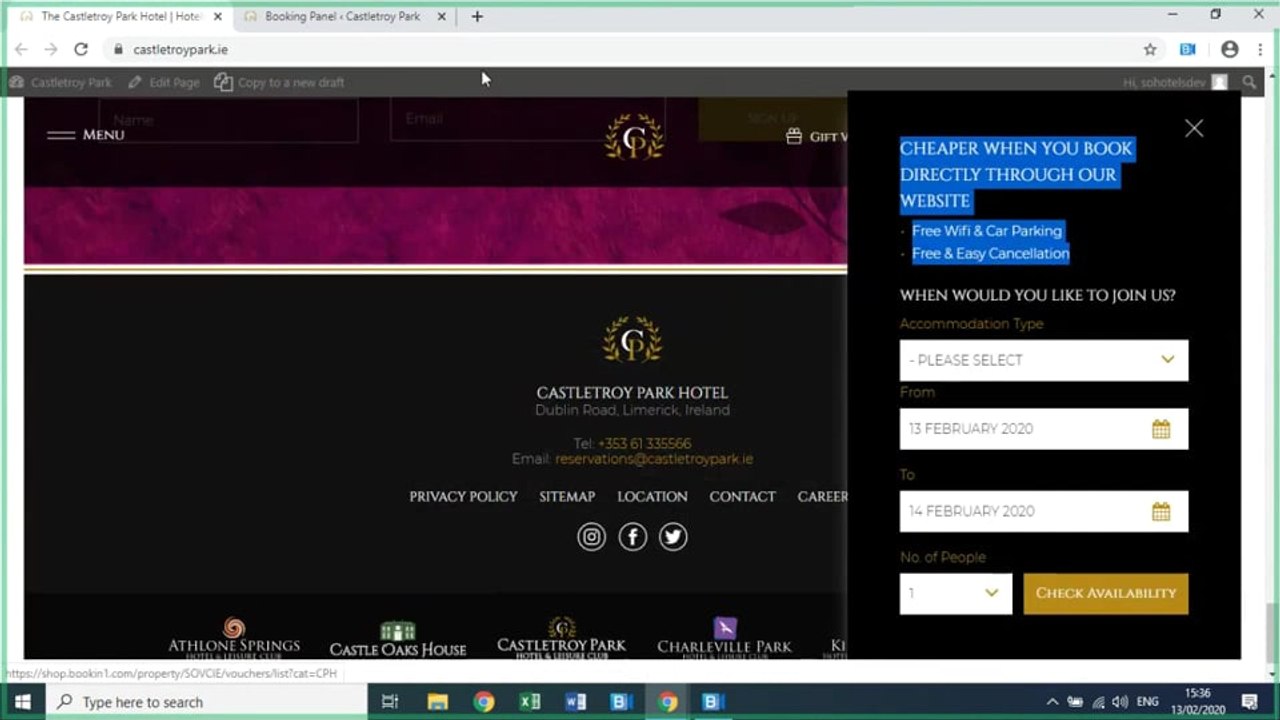The height and width of the screenshot is (720, 1280).
Task: Open Excel from the taskbar
Action: pyautogui.click(x=530, y=701)
